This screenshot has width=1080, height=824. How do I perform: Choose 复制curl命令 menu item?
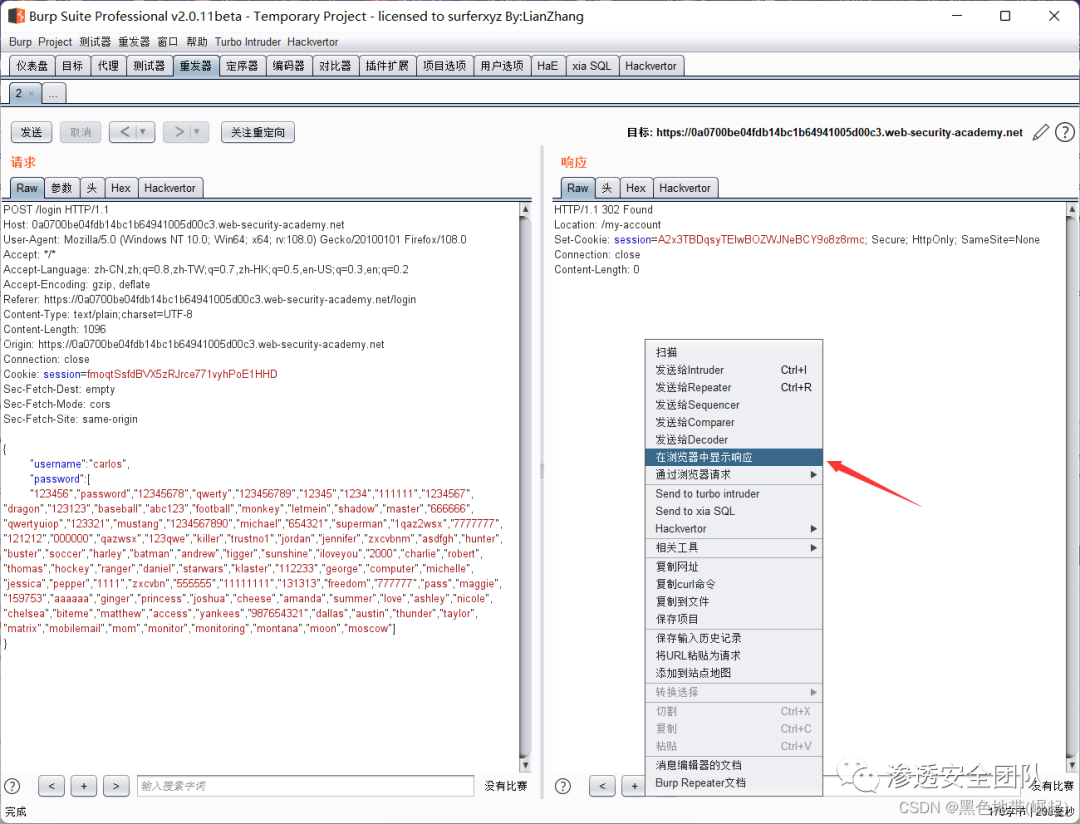click(734, 584)
